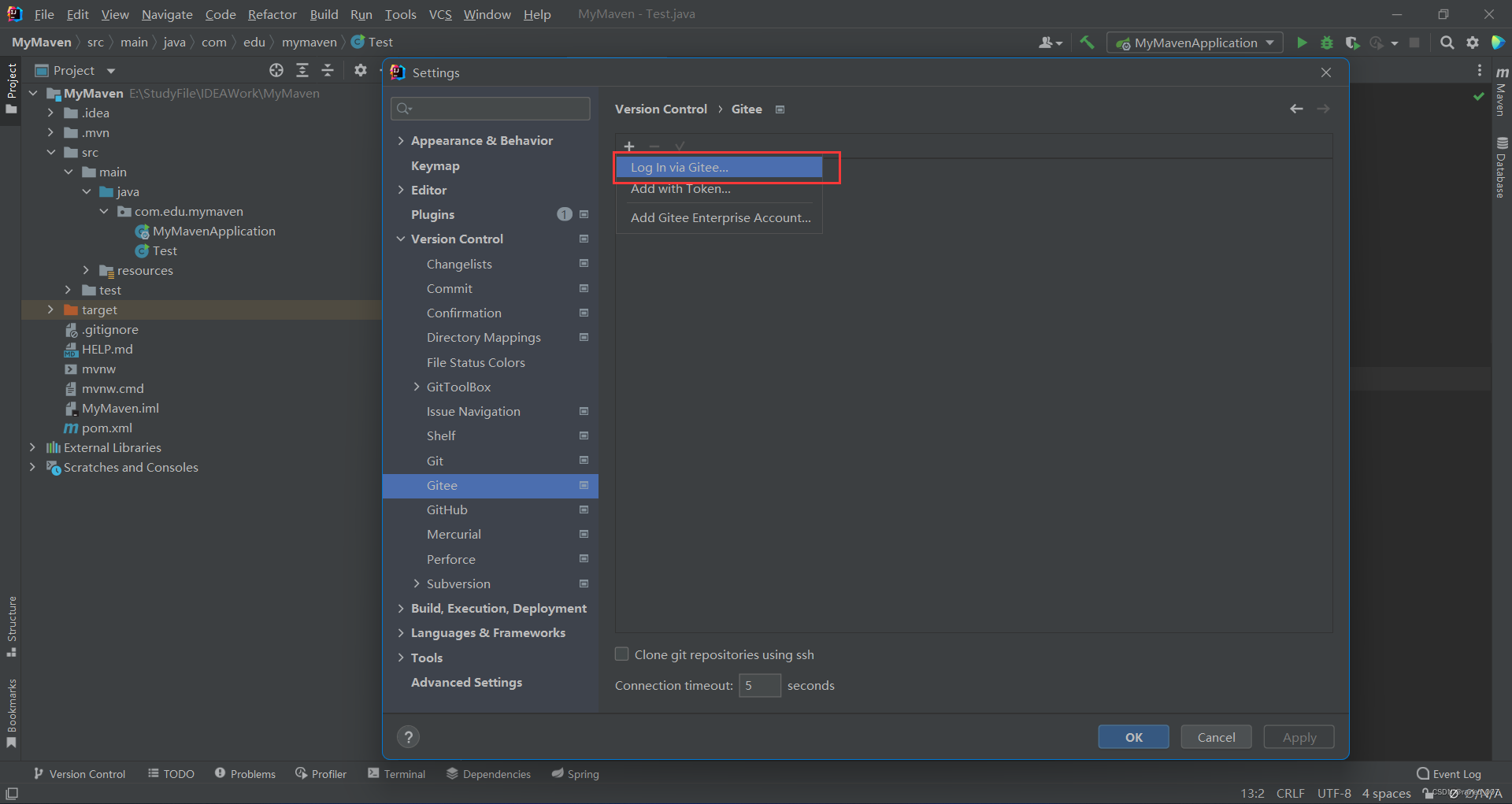Expand Languages & Frameworks settings section
This screenshot has width=1512, height=804.
tap(401, 632)
